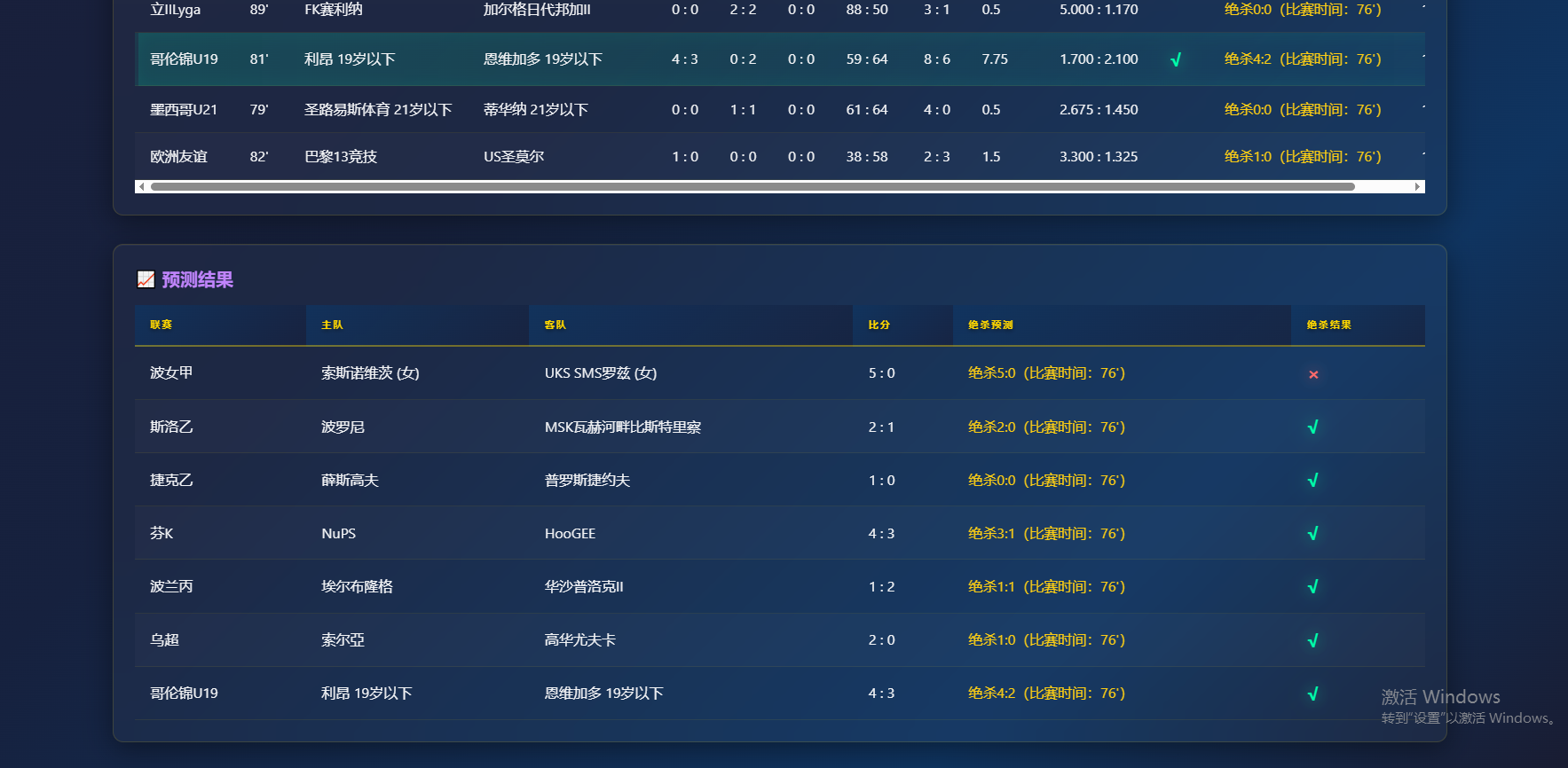Click the 预测结果 section heading
Screen dimensions: 1568x768
(197, 280)
